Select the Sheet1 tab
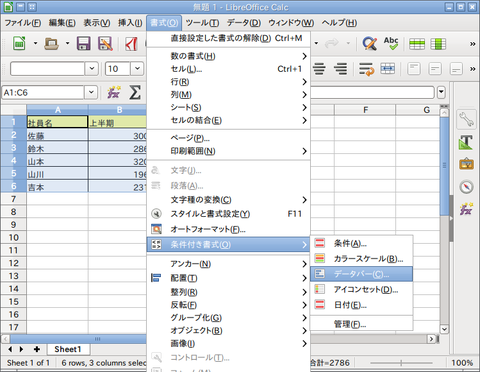Image resolution: width=480 pixels, height=372 pixels. [x=68, y=349]
